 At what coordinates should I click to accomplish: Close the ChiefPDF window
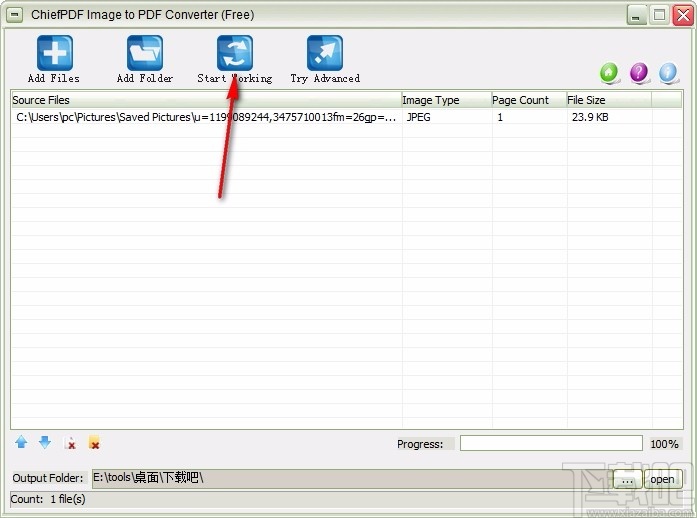click(683, 16)
